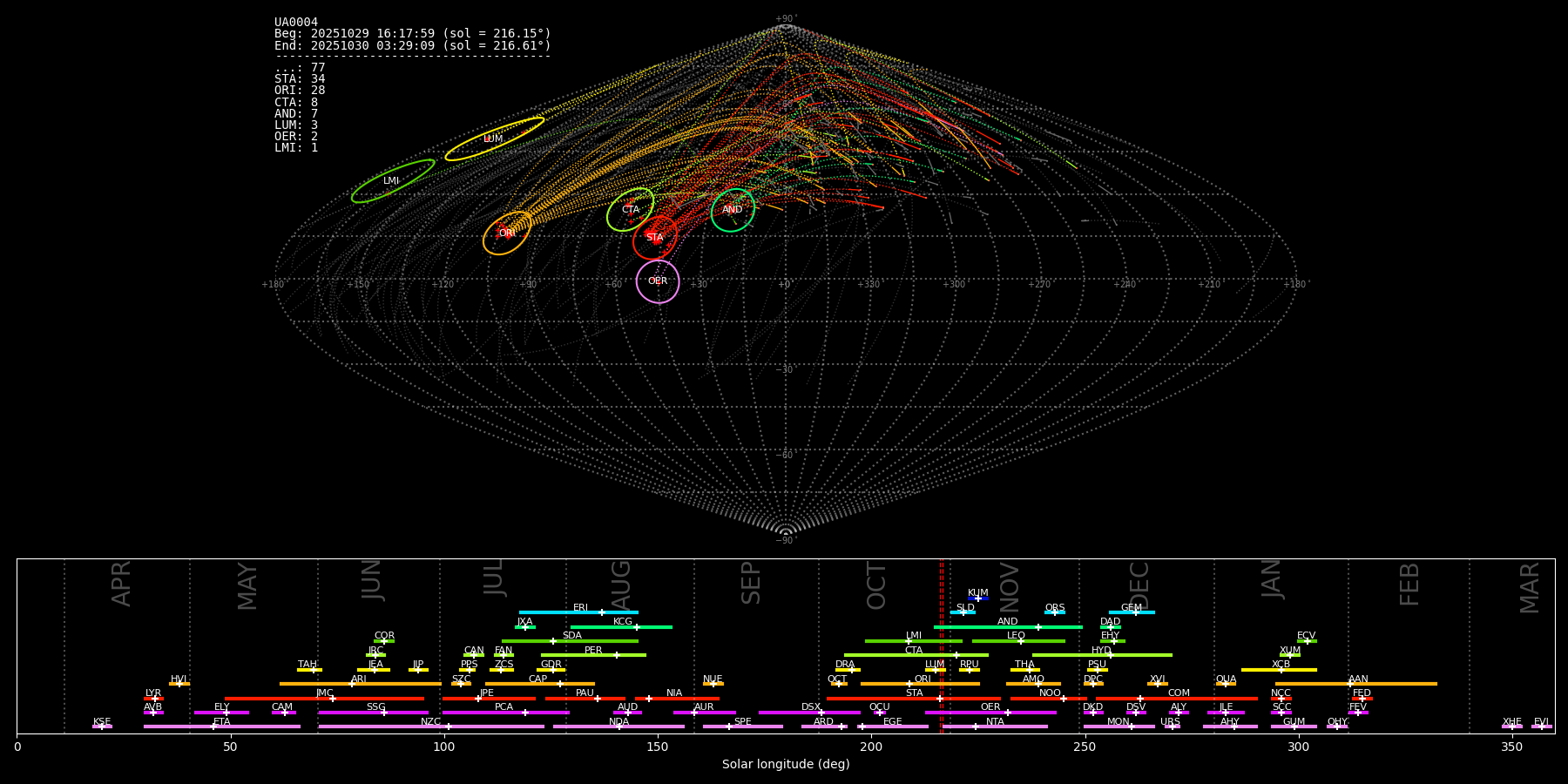
Task: Click the PER shower activity bar
Action: 593,655
